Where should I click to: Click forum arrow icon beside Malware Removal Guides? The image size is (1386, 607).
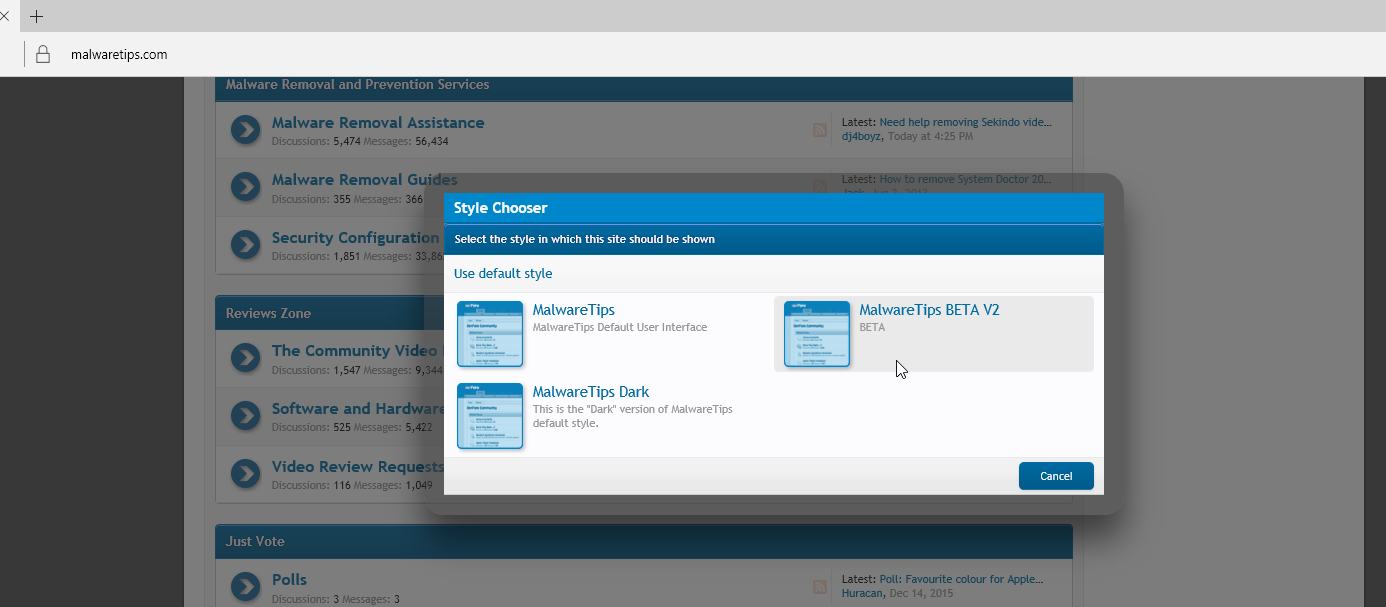(245, 186)
